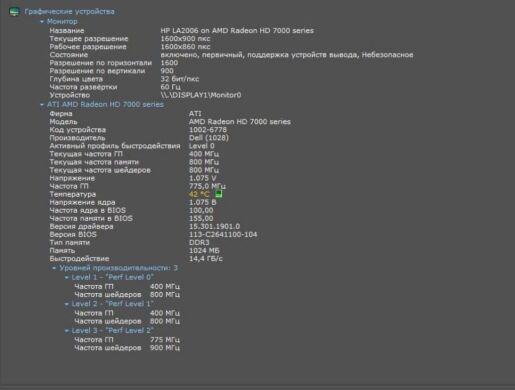Click the 155,00 BIOS memory value

201,218
